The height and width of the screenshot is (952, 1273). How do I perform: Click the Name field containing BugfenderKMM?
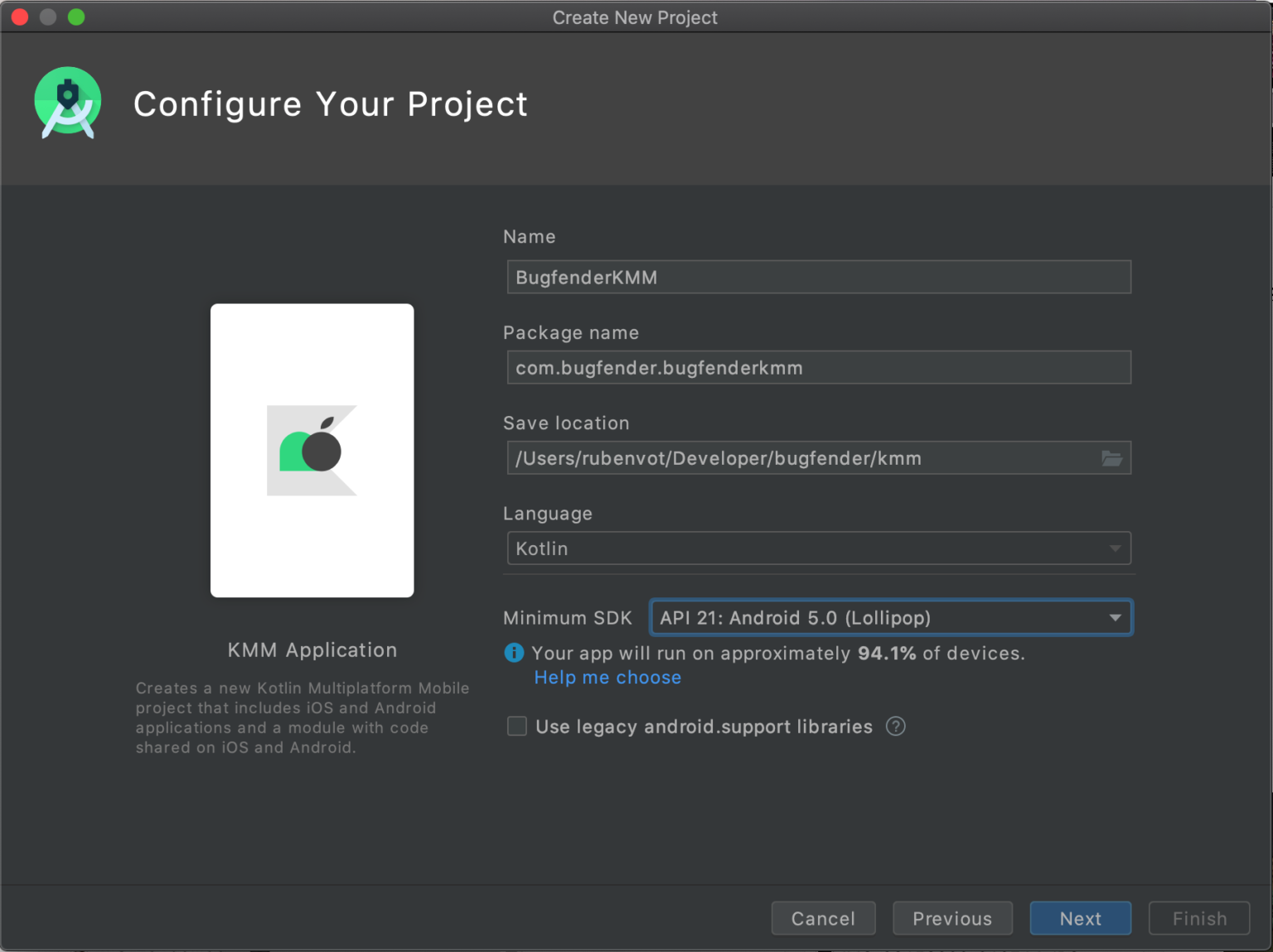click(818, 277)
